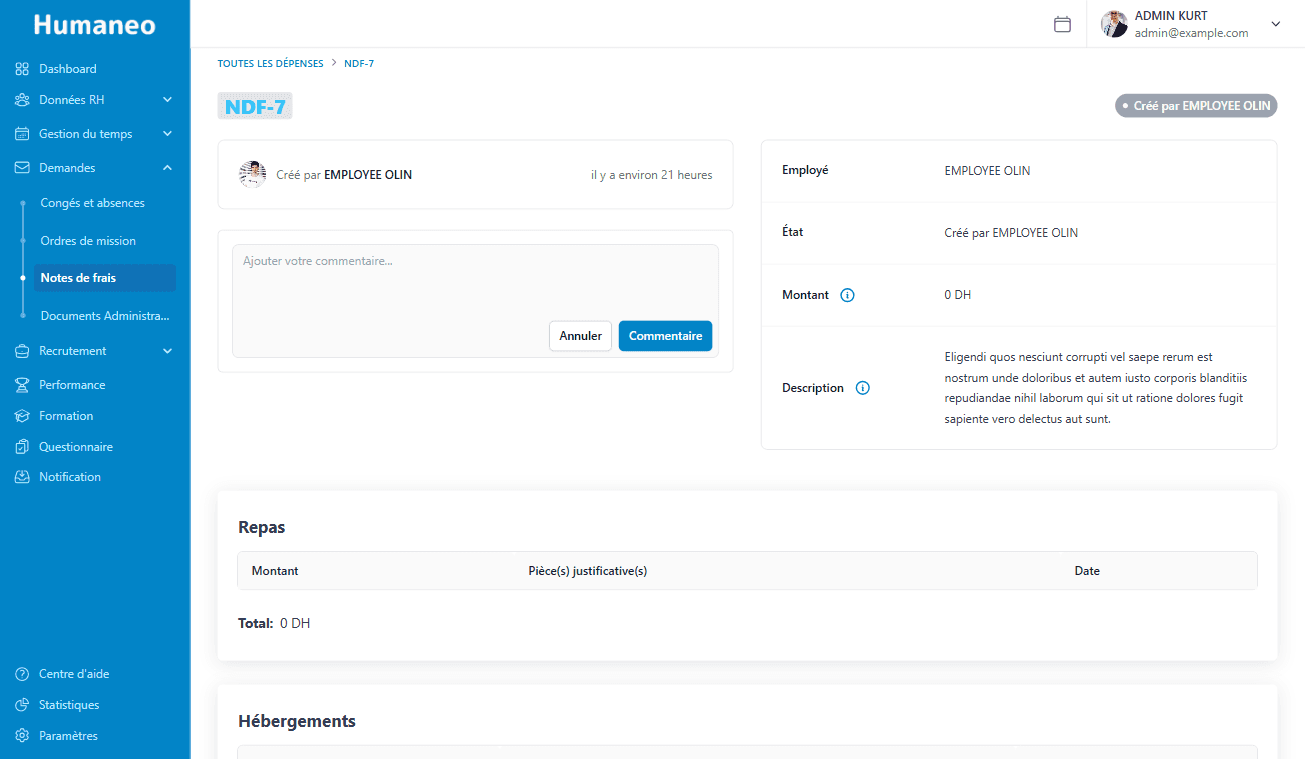
Task: Click the calendar icon in top header
Action: 1062,24
